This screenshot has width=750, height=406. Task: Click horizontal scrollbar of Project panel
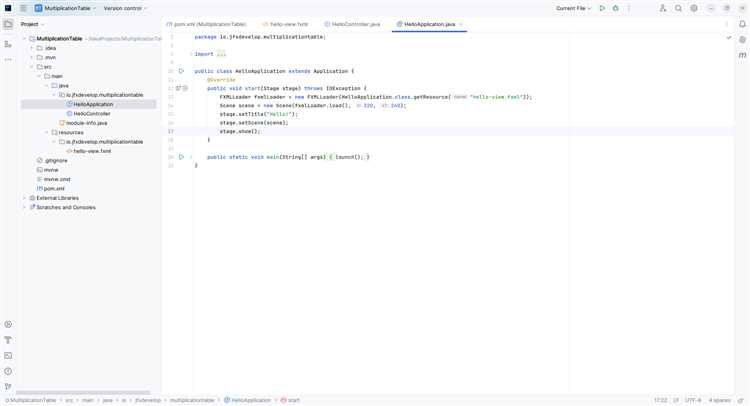(83, 393)
